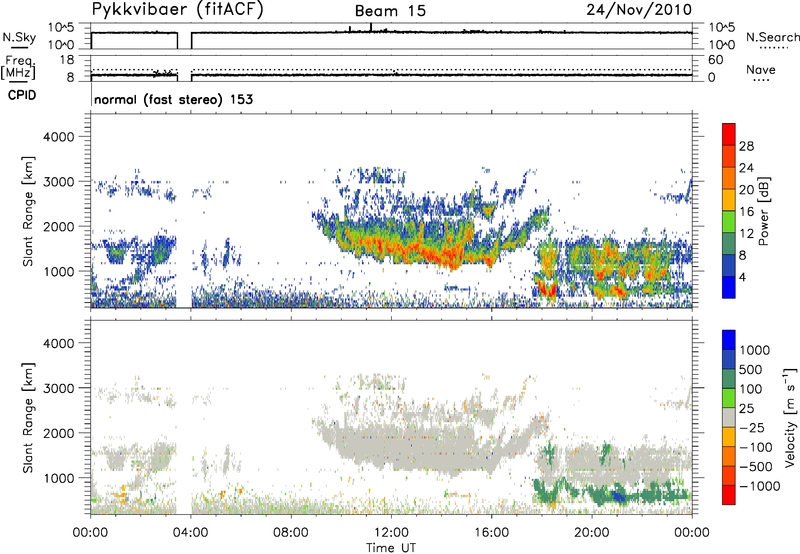Viewport: 800px width, 554px height.
Task: Click the text "normal (fast stereo) 153"
Action: [x=173, y=99]
